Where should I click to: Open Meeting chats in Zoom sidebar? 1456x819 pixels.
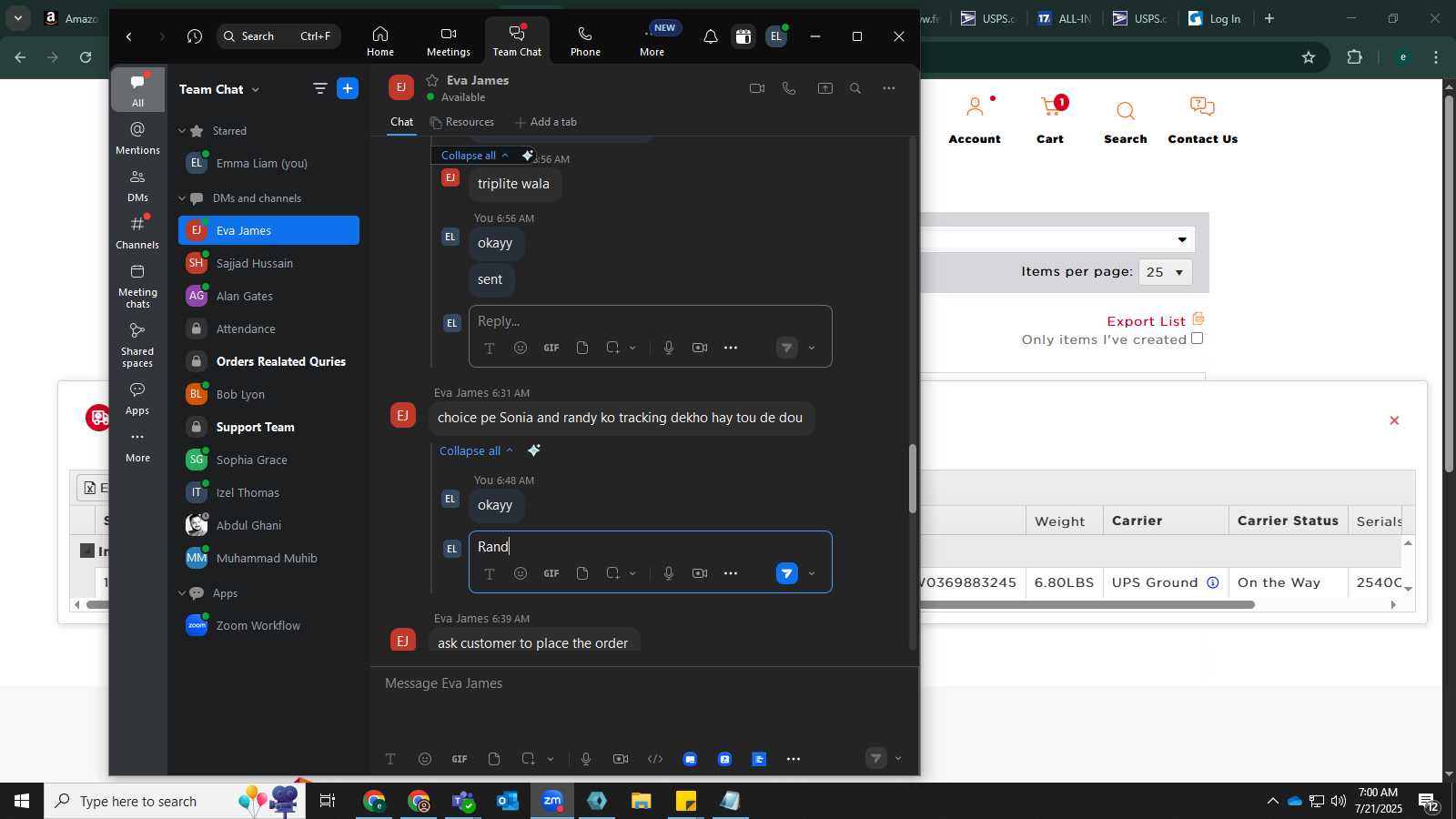pyautogui.click(x=137, y=287)
